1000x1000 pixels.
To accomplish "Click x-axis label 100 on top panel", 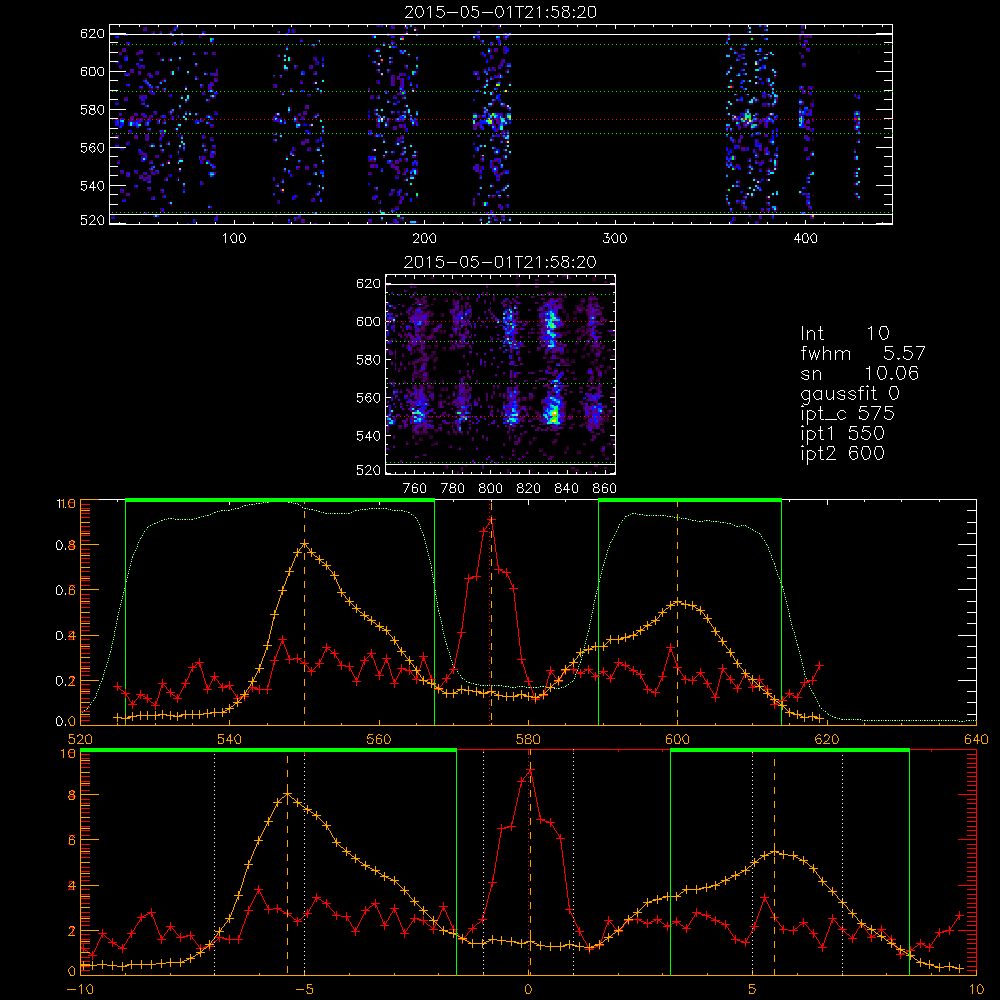I will coord(233,239).
